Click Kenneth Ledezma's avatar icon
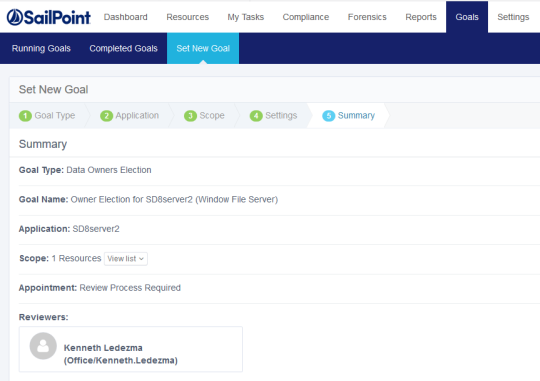540x381 pixels. tap(43, 346)
